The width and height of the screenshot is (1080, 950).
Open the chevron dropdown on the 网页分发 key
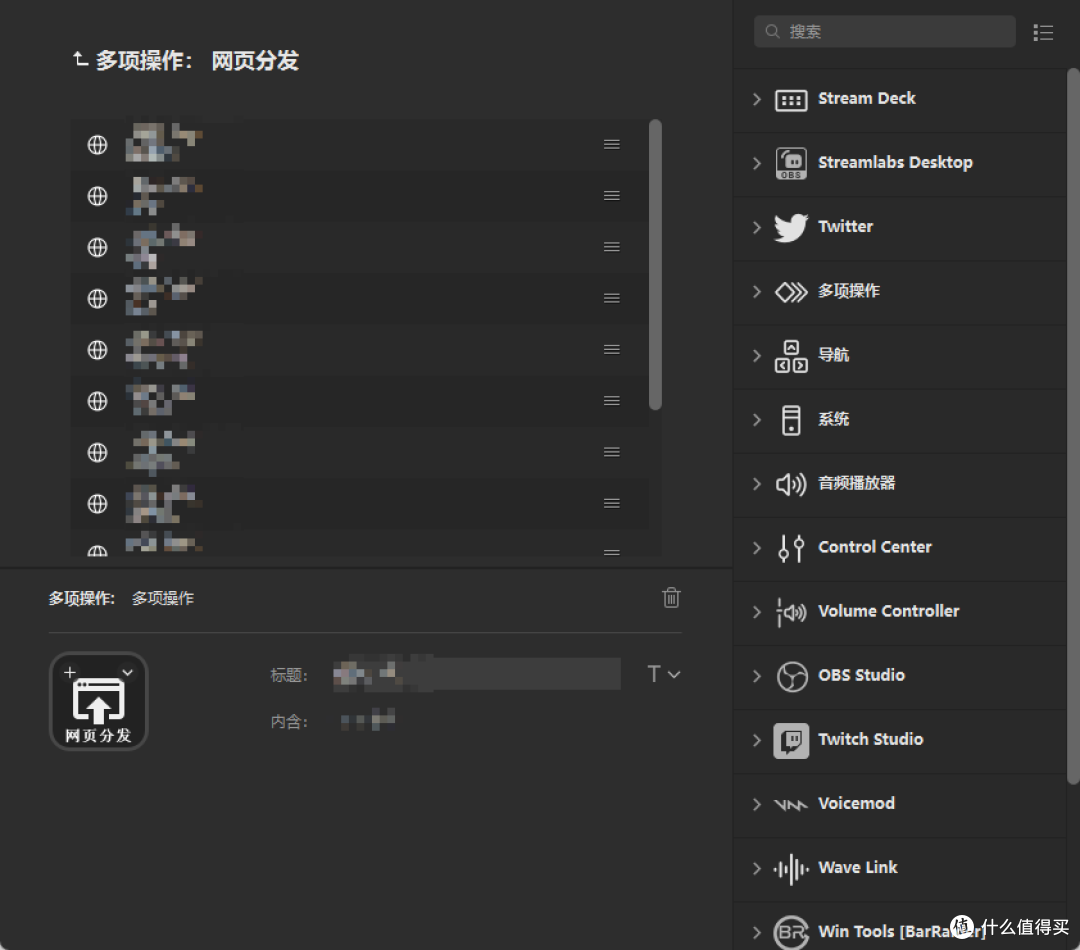pyautogui.click(x=127, y=672)
